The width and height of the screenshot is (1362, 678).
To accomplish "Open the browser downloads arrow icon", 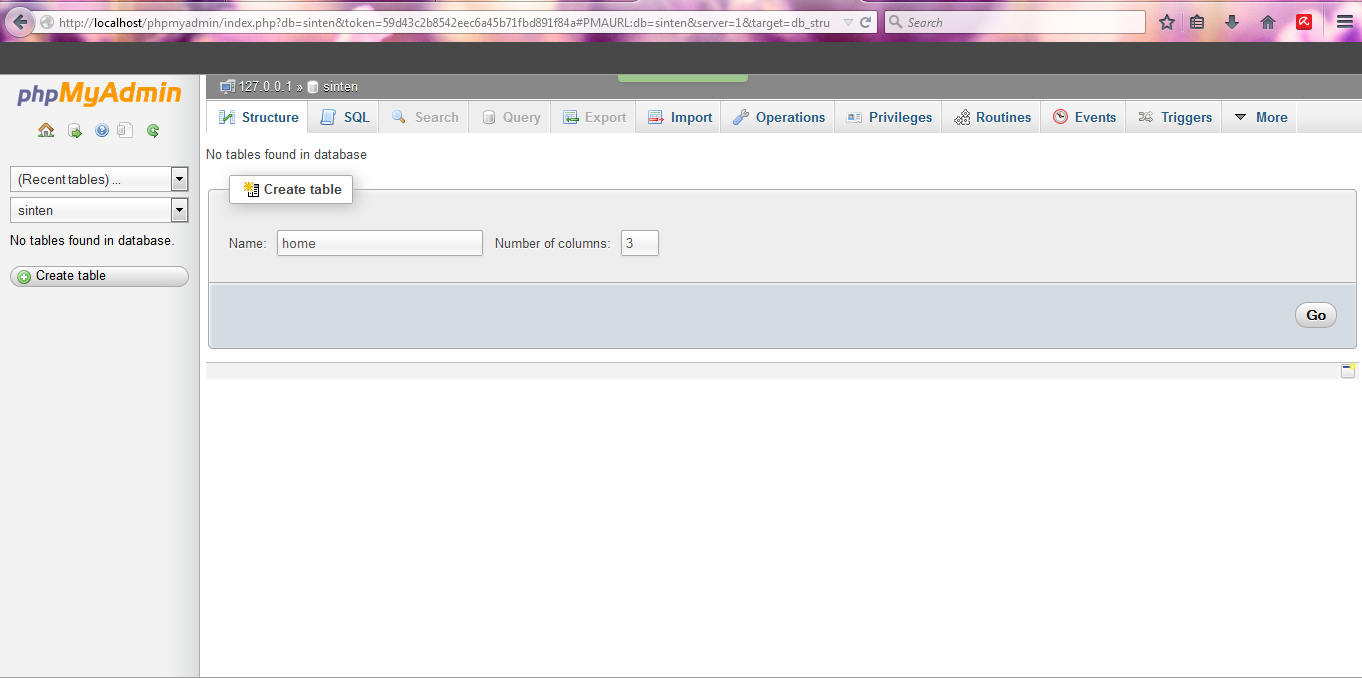I will pyautogui.click(x=1232, y=22).
